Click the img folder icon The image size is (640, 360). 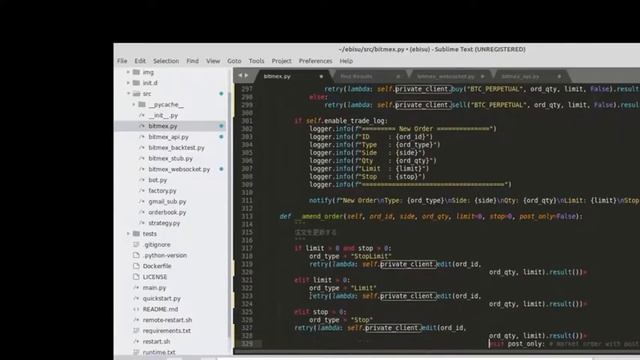pyautogui.click(x=136, y=72)
